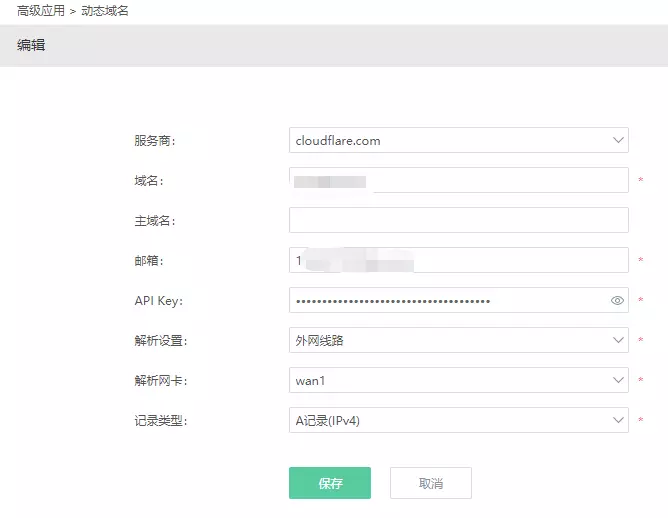This screenshot has width=668, height=518.
Task: Toggle API Key visibility with the eye icon
Action: pos(617,300)
